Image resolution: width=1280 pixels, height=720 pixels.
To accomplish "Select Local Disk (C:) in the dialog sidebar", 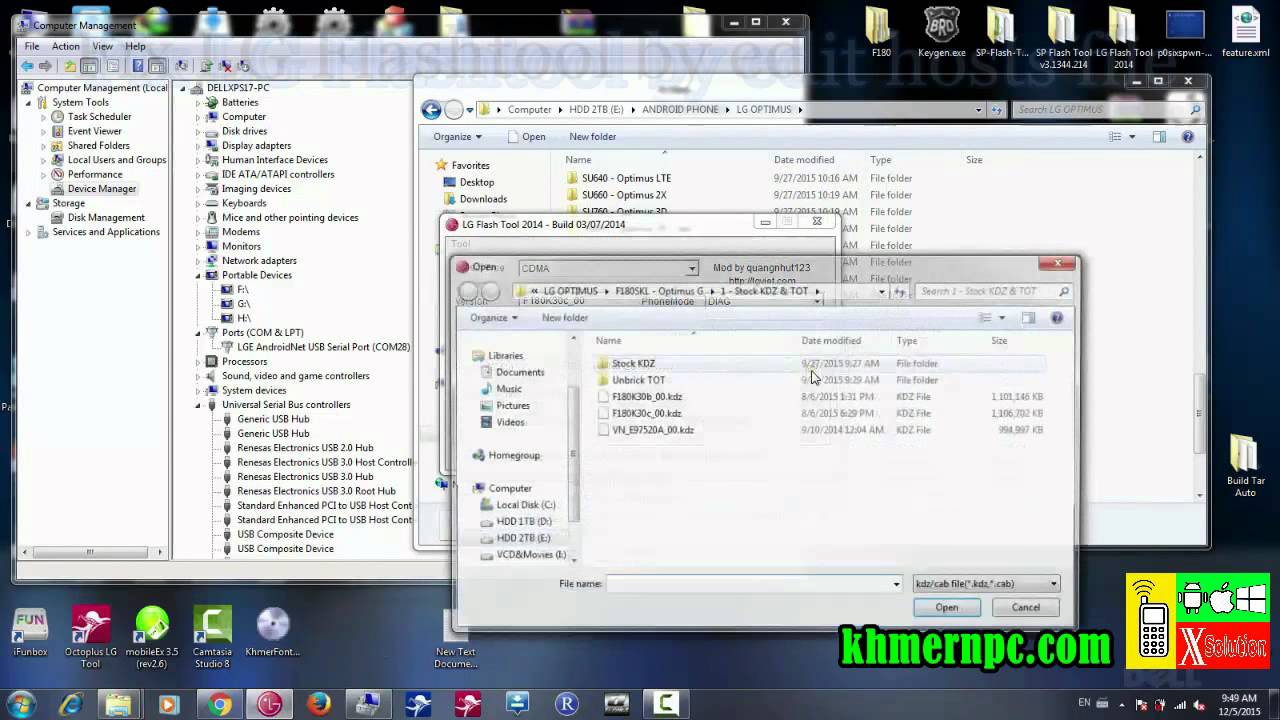I will coord(526,505).
